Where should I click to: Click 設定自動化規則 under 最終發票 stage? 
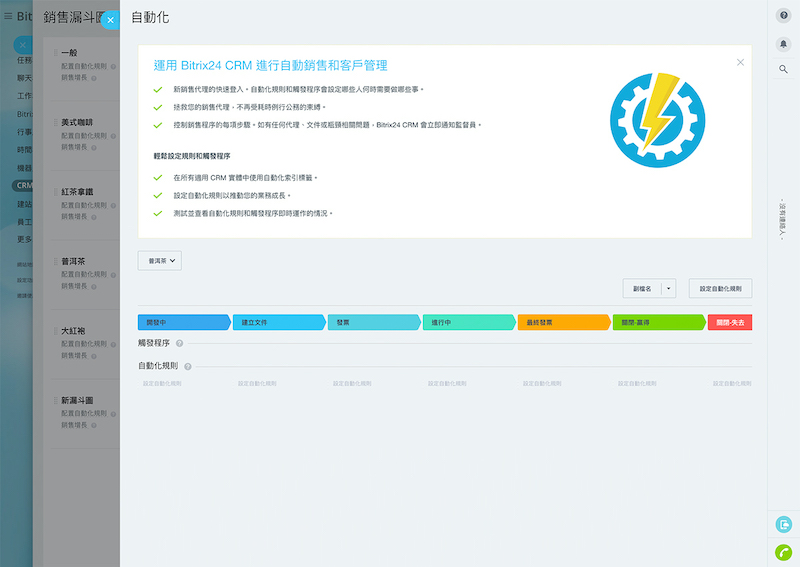pyautogui.click(x=542, y=383)
